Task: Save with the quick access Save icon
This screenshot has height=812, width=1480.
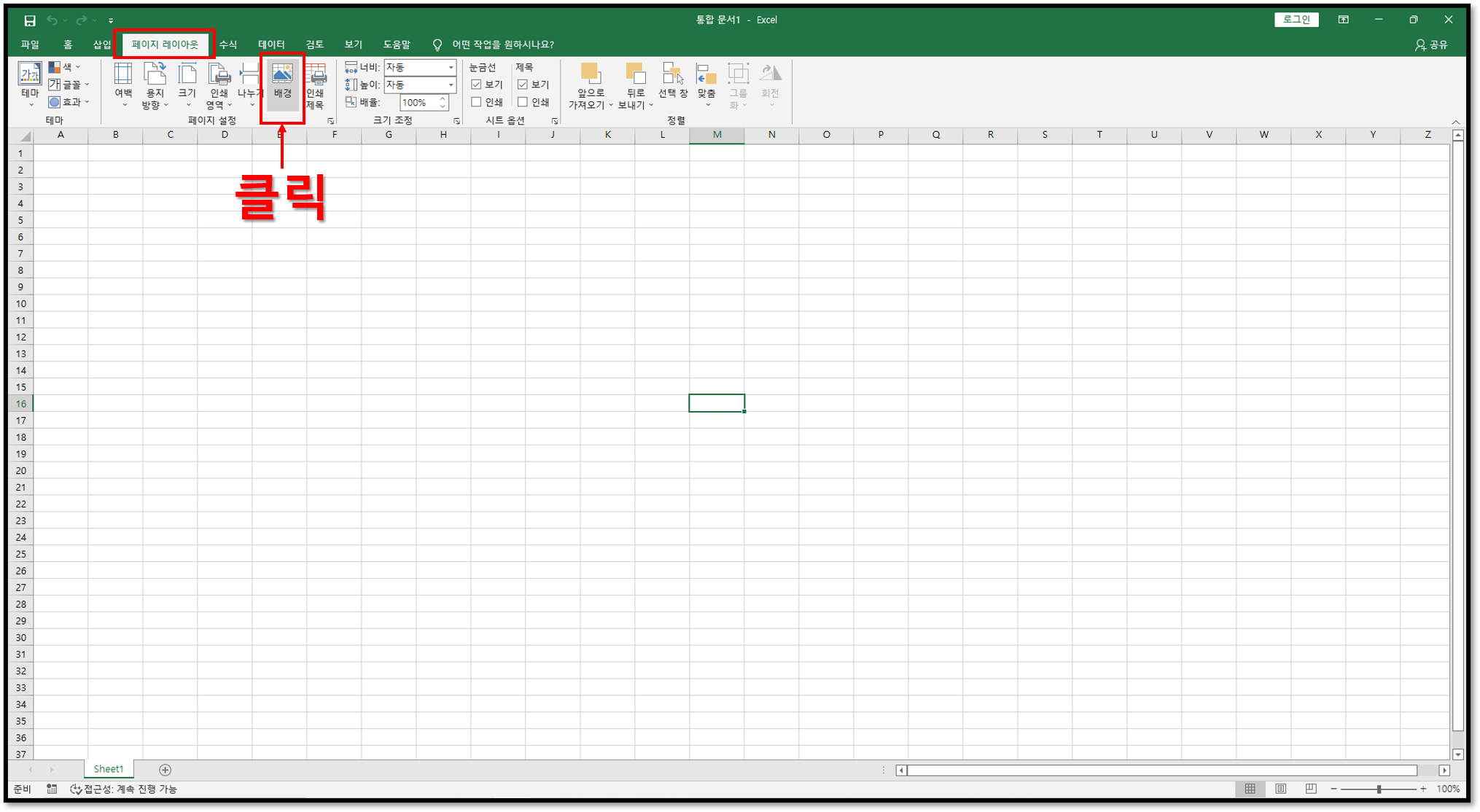Action: (30, 20)
